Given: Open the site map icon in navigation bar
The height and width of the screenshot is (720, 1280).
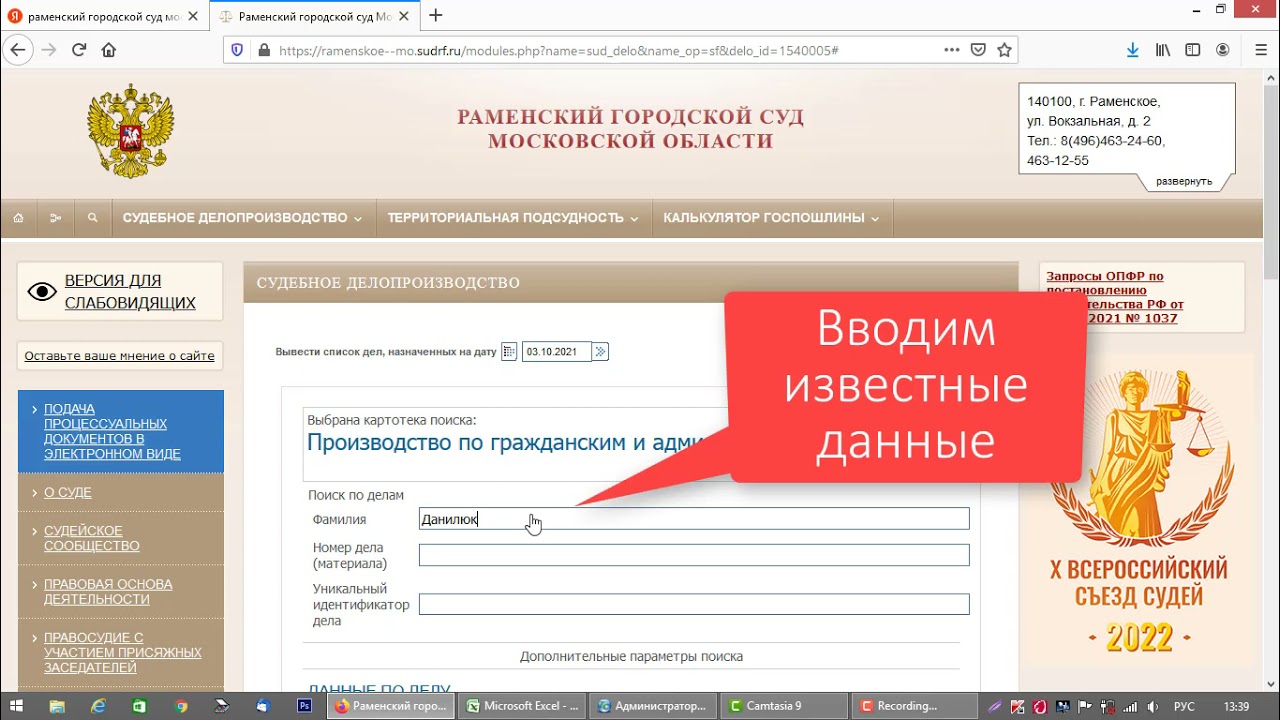Looking at the screenshot, I should (55, 218).
